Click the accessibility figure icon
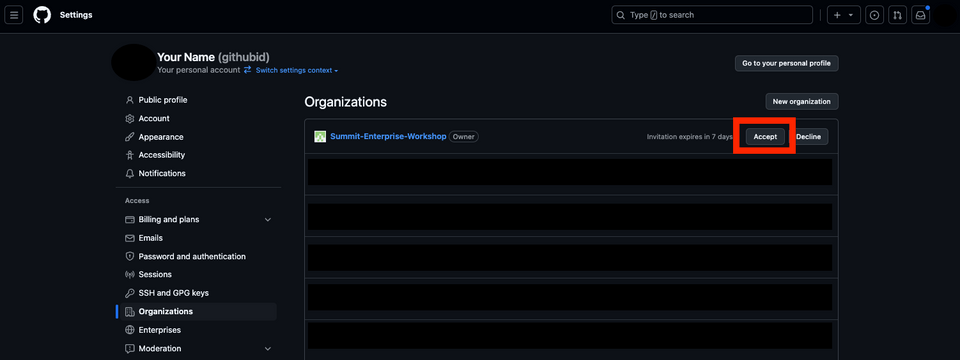Image resolution: width=960 pixels, height=360 pixels. (x=129, y=155)
